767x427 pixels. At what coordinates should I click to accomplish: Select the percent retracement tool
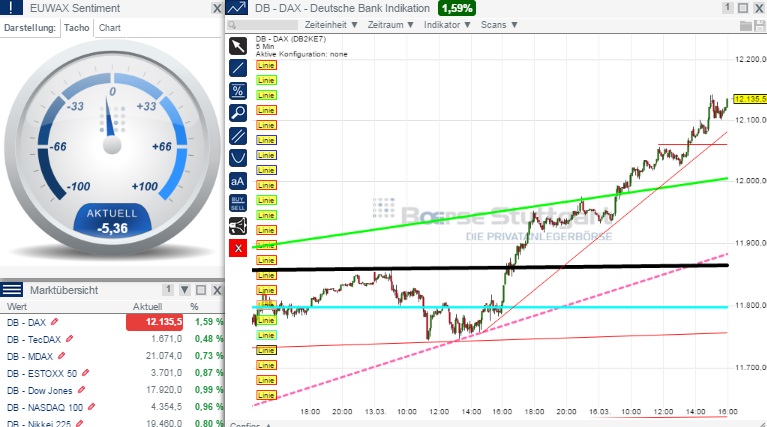click(x=238, y=91)
